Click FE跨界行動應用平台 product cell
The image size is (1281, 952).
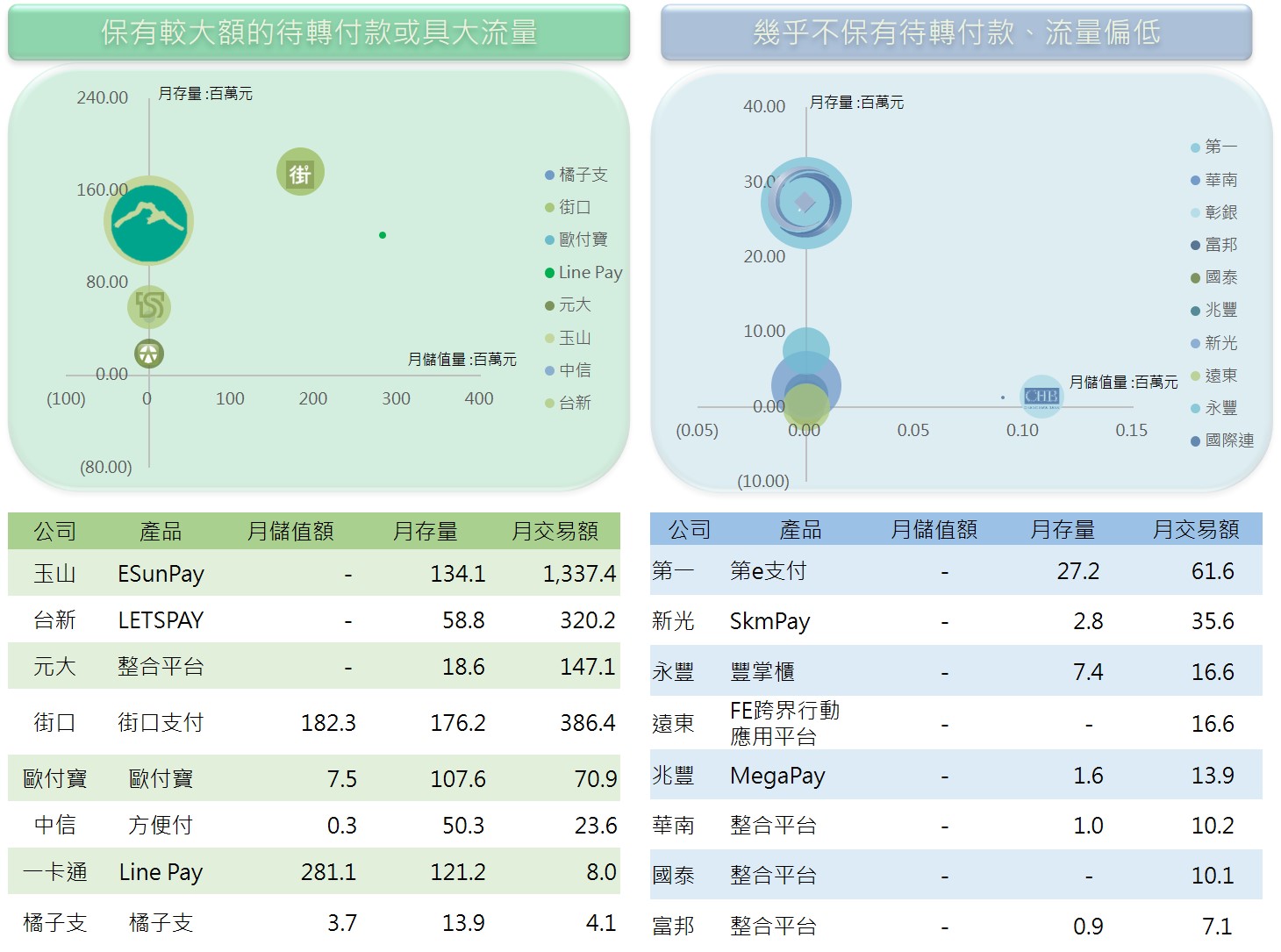784,723
